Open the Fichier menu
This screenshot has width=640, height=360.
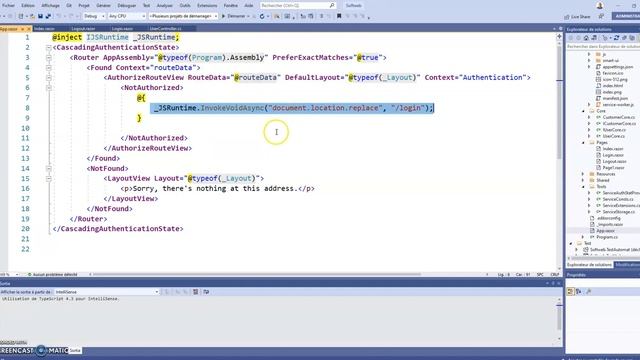(x=8, y=6)
